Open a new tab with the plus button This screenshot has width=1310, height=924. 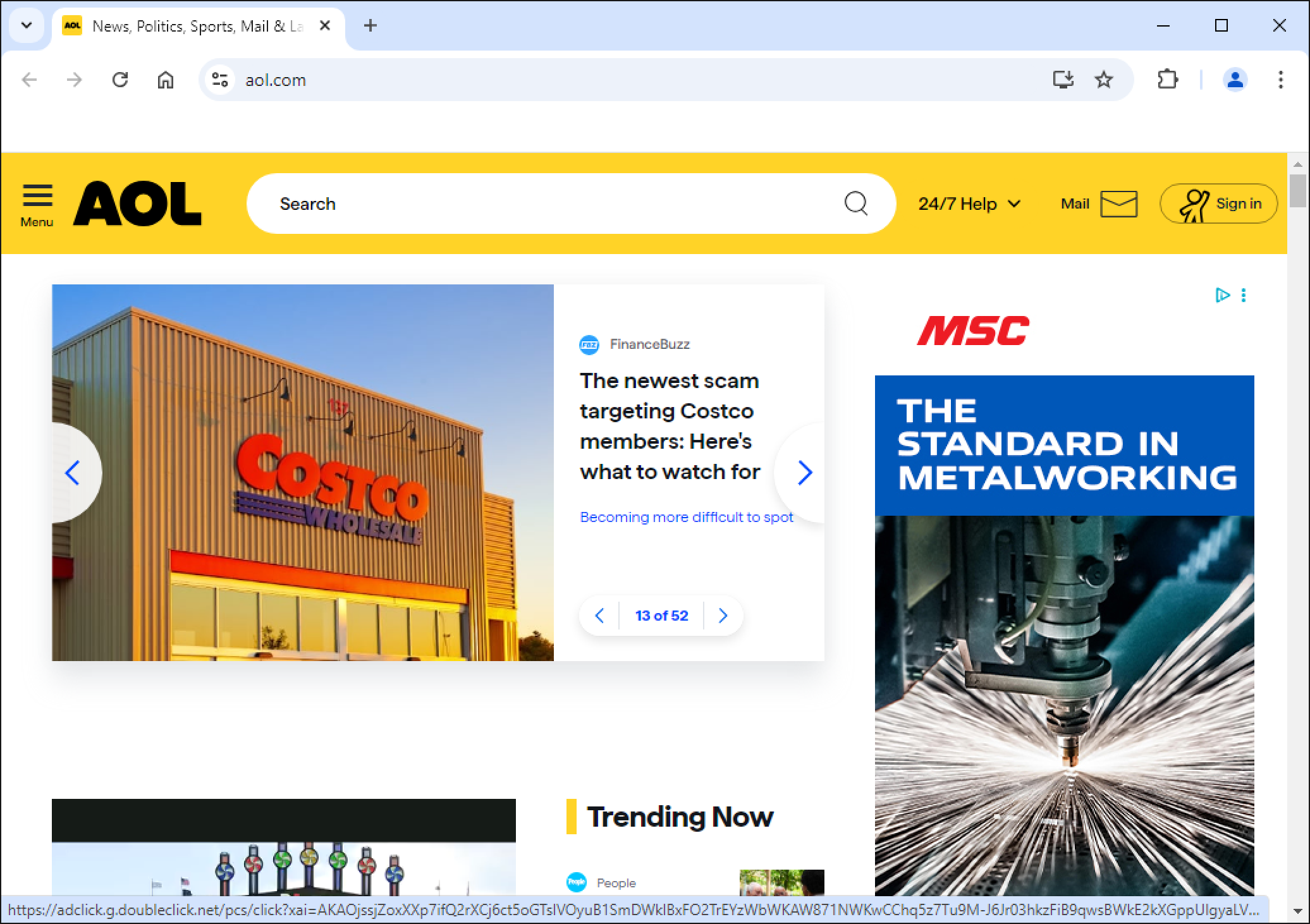(x=370, y=26)
